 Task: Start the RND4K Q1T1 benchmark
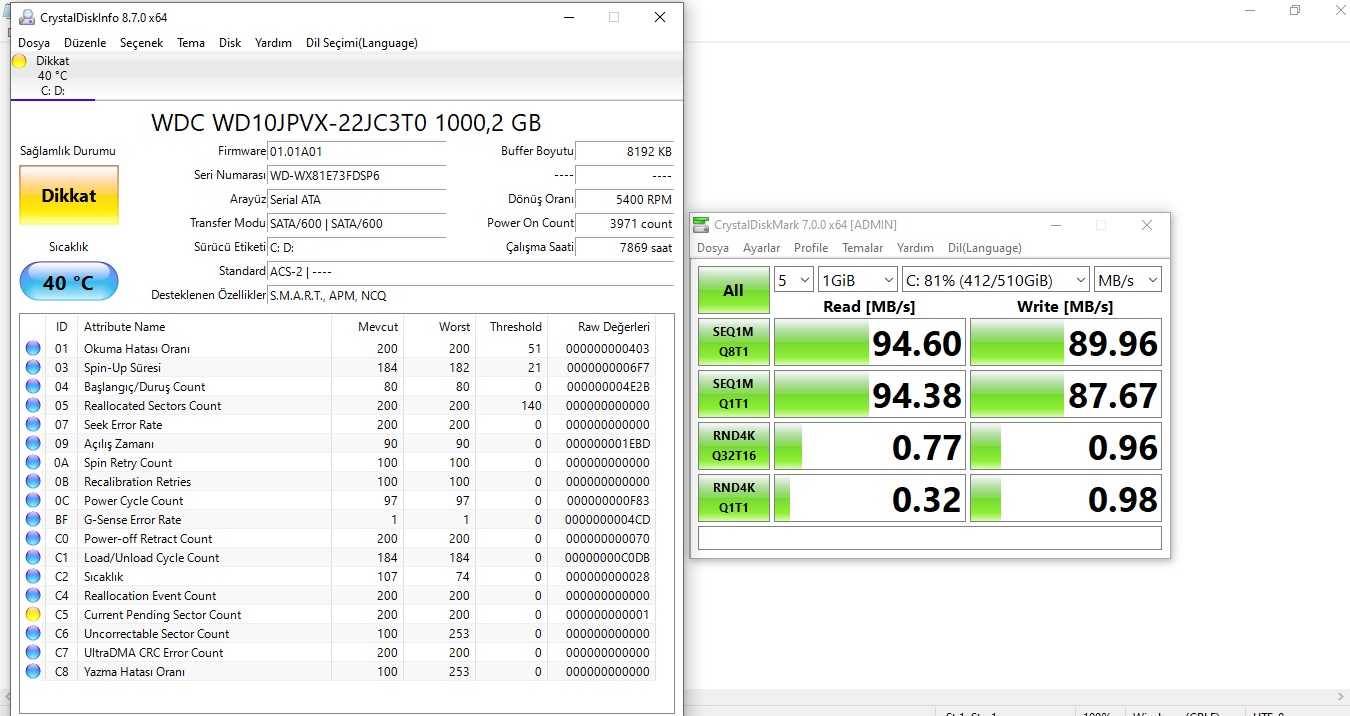click(x=734, y=498)
